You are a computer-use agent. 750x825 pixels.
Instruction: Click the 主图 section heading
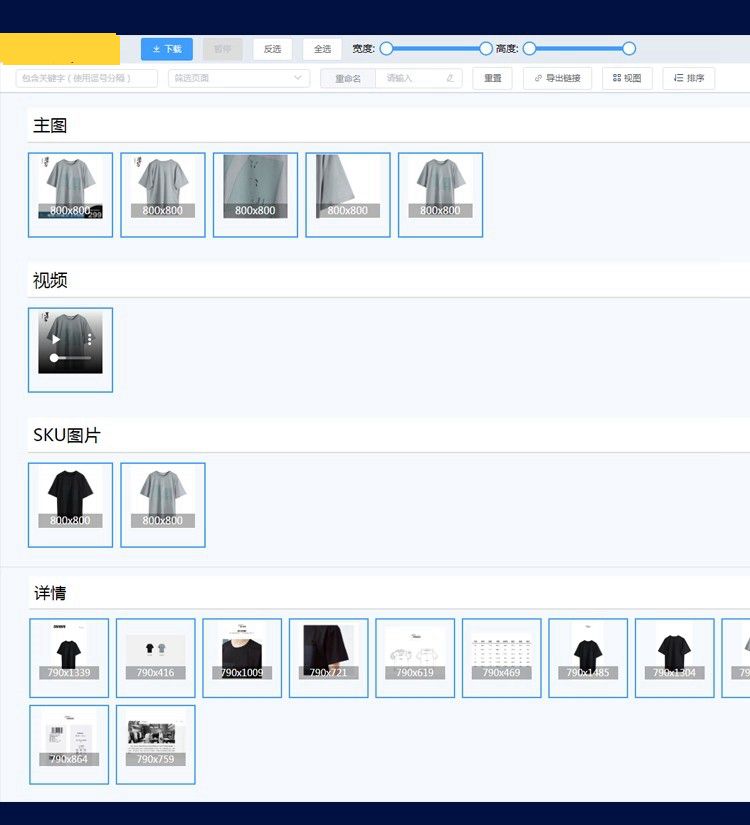(50, 125)
